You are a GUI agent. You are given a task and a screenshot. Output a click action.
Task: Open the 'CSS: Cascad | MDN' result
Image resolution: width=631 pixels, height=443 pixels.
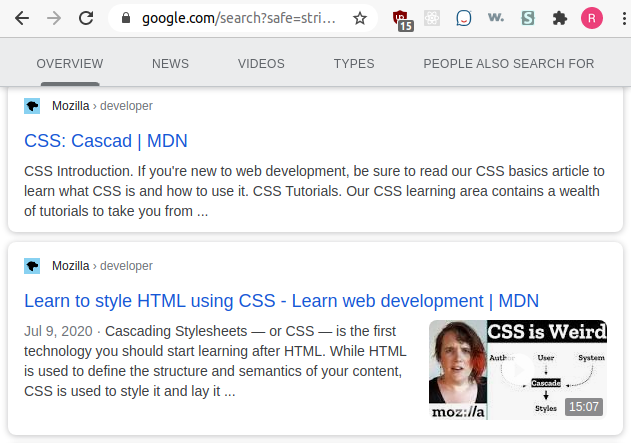tap(105, 141)
